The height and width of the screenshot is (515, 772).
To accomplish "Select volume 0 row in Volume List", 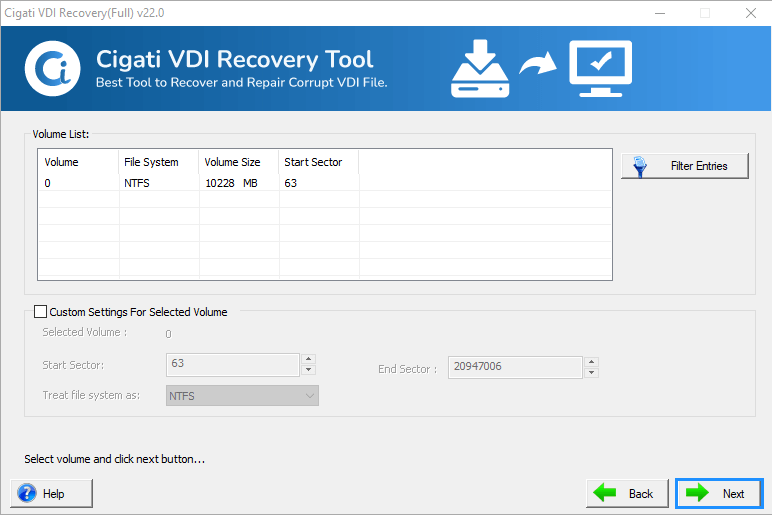I will click(324, 183).
